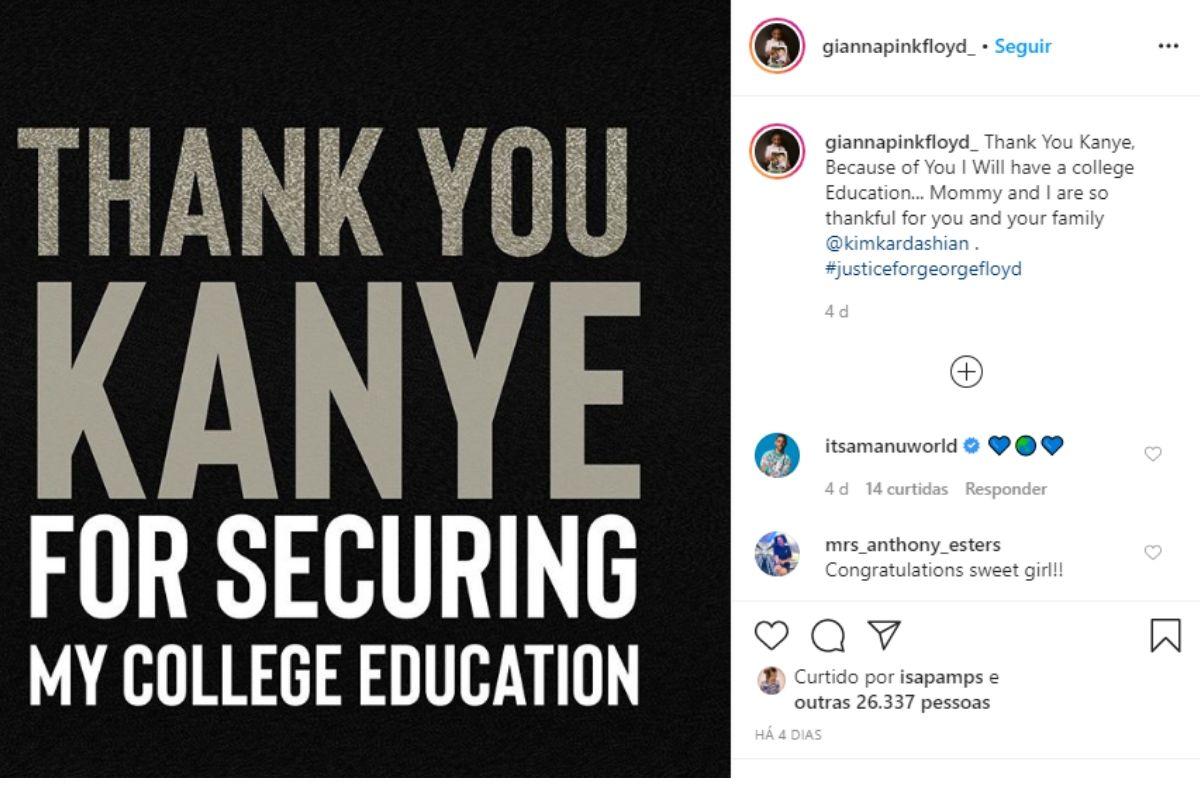Open the #justiceforgeorgefloyd hashtag
Screen dimensions: 1200x800
pyautogui.click(x=923, y=269)
